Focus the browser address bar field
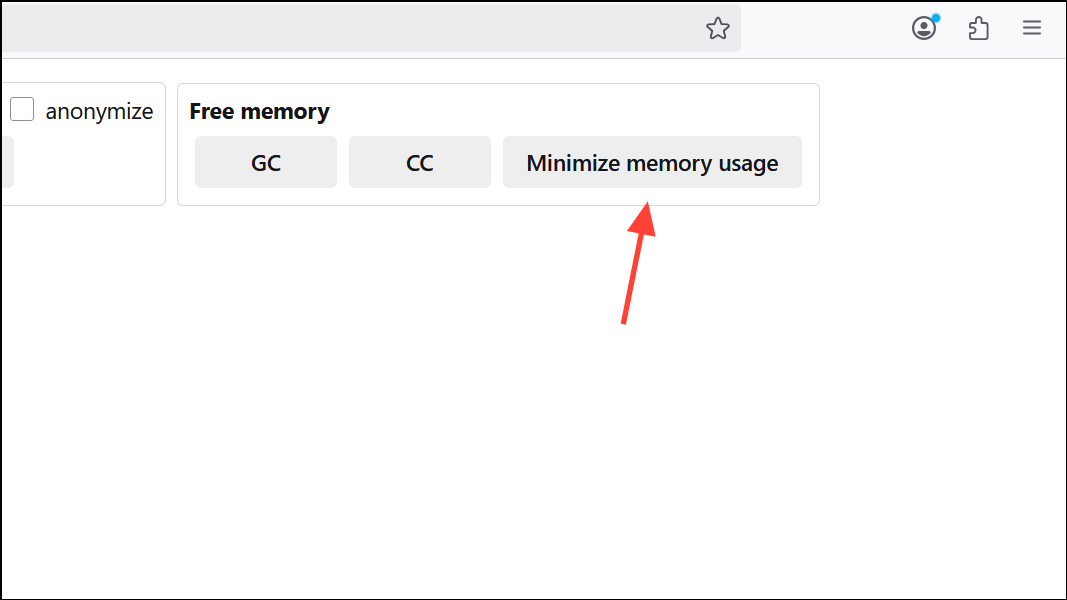The image size is (1067, 600). [x=350, y=28]
